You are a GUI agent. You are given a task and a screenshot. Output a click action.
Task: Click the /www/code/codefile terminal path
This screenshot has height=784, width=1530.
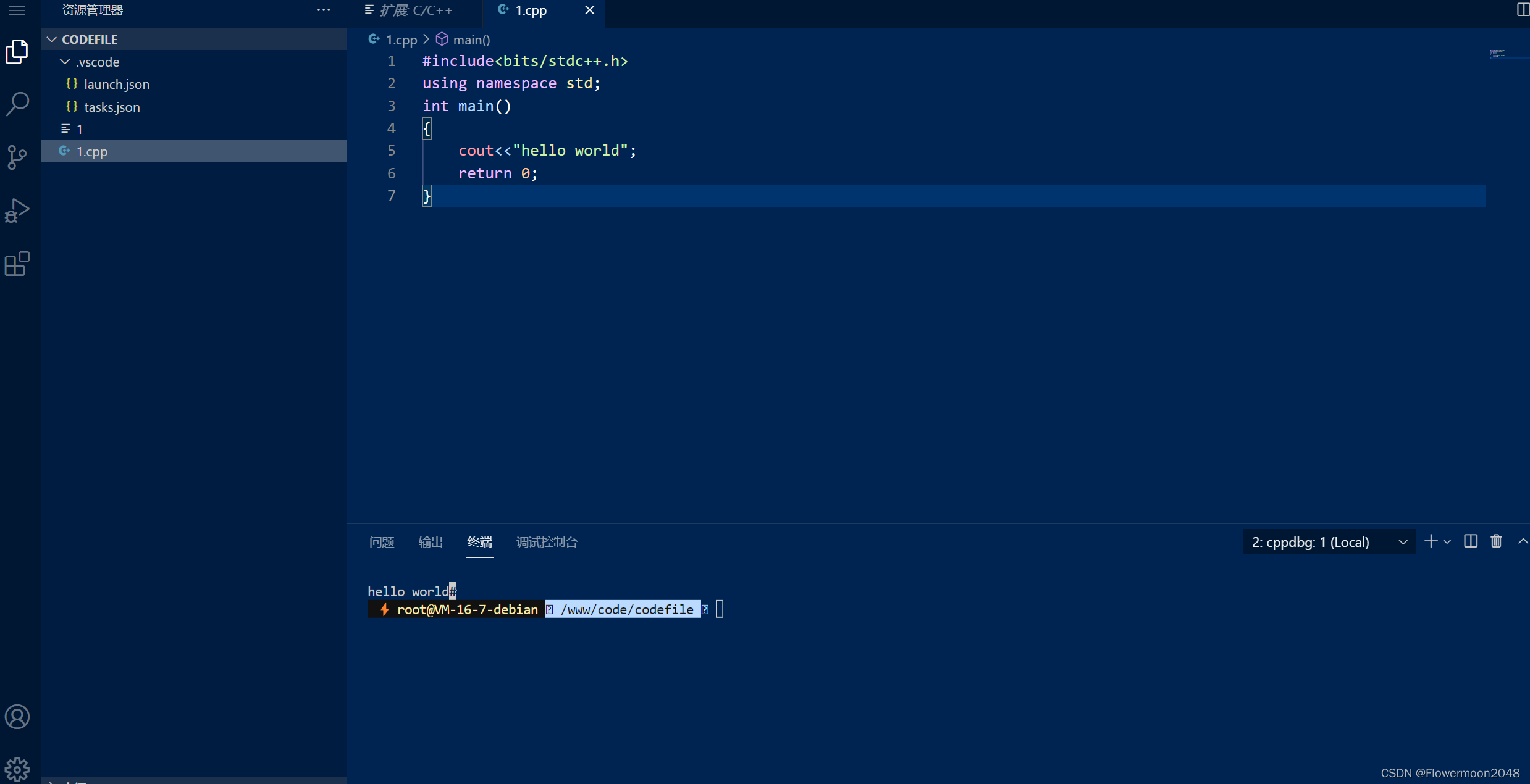click(627, 609)
